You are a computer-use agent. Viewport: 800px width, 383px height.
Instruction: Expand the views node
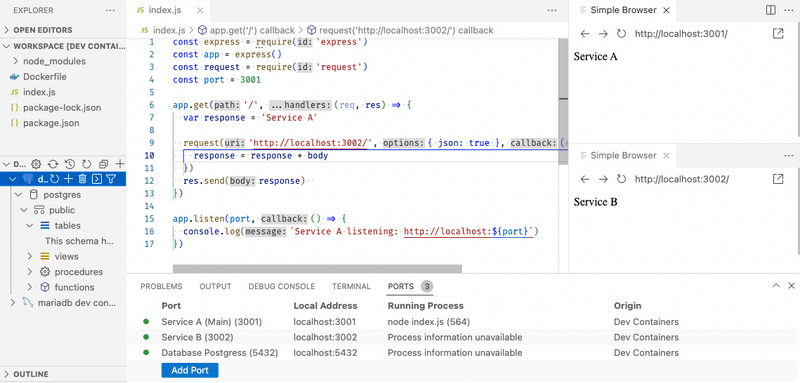point(30,257)
